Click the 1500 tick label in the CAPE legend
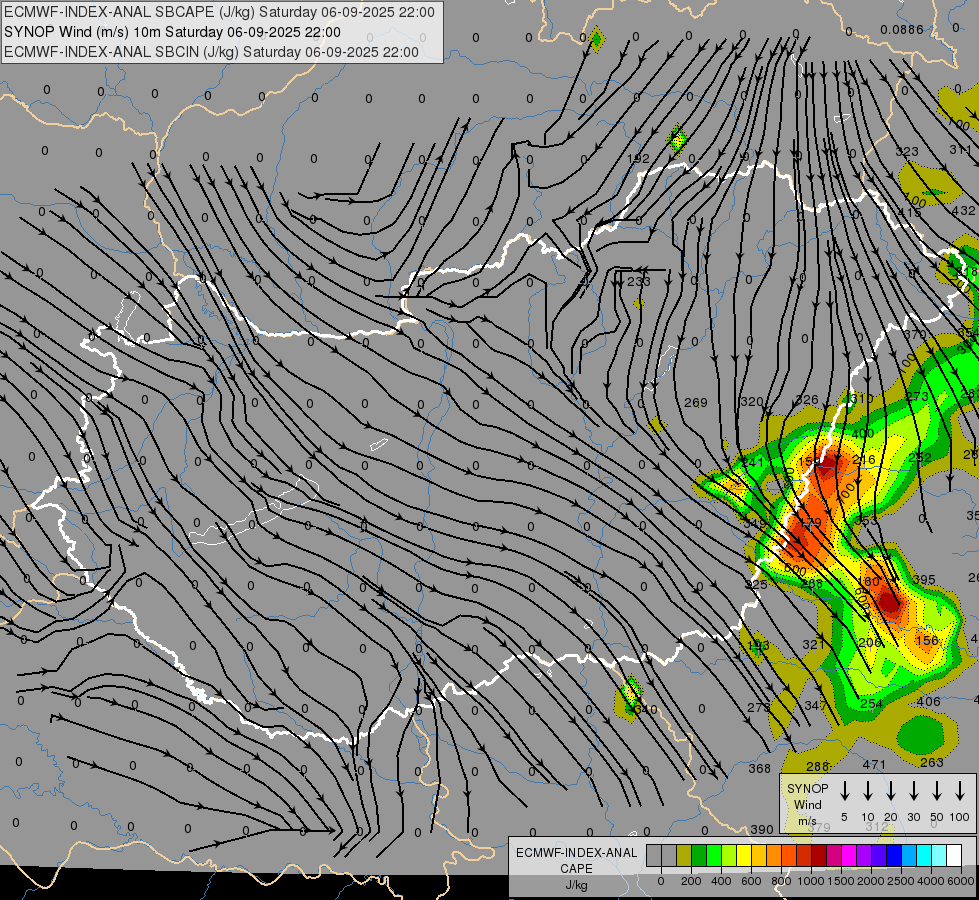Viewport: 979px width, 900px height. [x=841, y=881]
